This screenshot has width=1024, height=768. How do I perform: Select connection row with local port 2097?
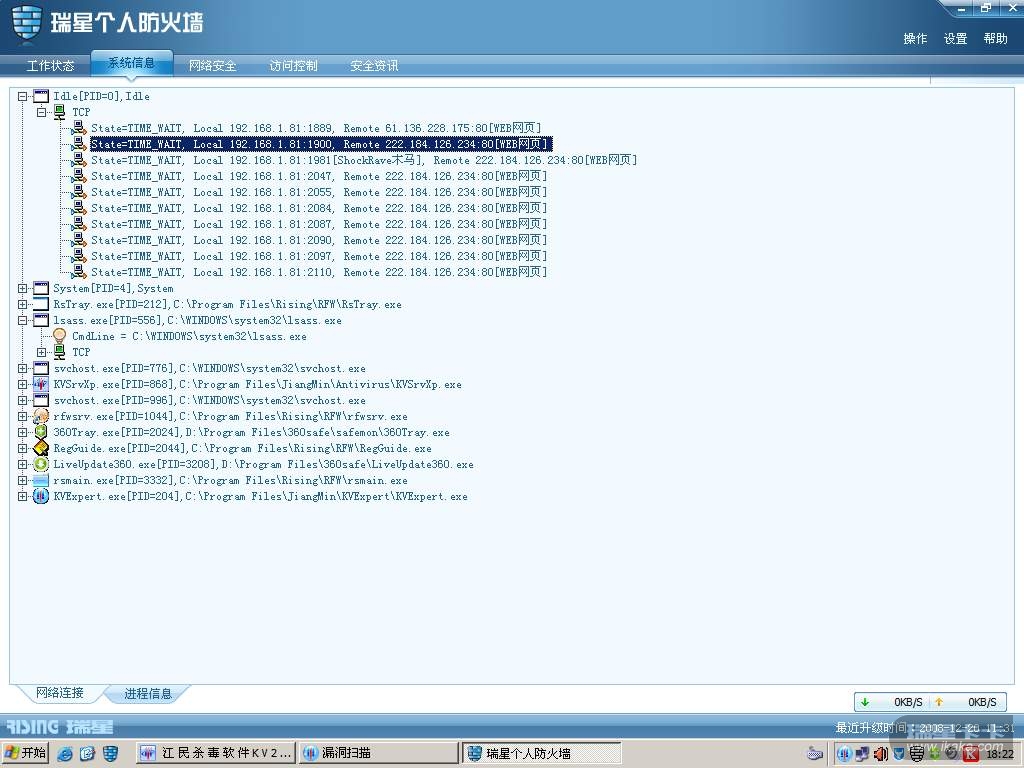tap(319, 256)
